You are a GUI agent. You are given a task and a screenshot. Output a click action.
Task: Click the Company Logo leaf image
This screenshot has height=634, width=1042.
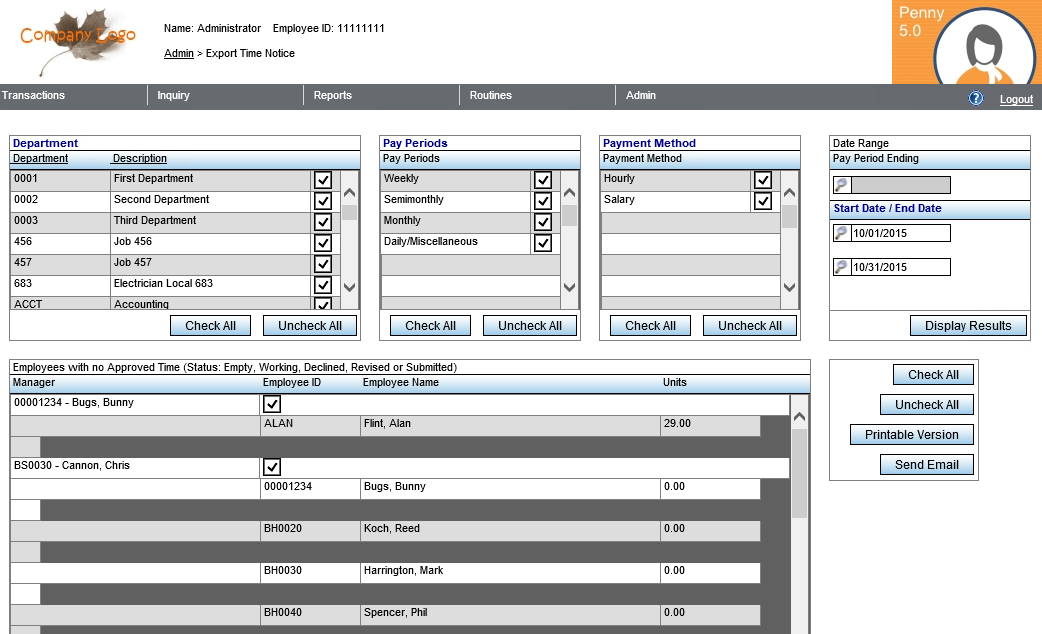tap(78, 40)
